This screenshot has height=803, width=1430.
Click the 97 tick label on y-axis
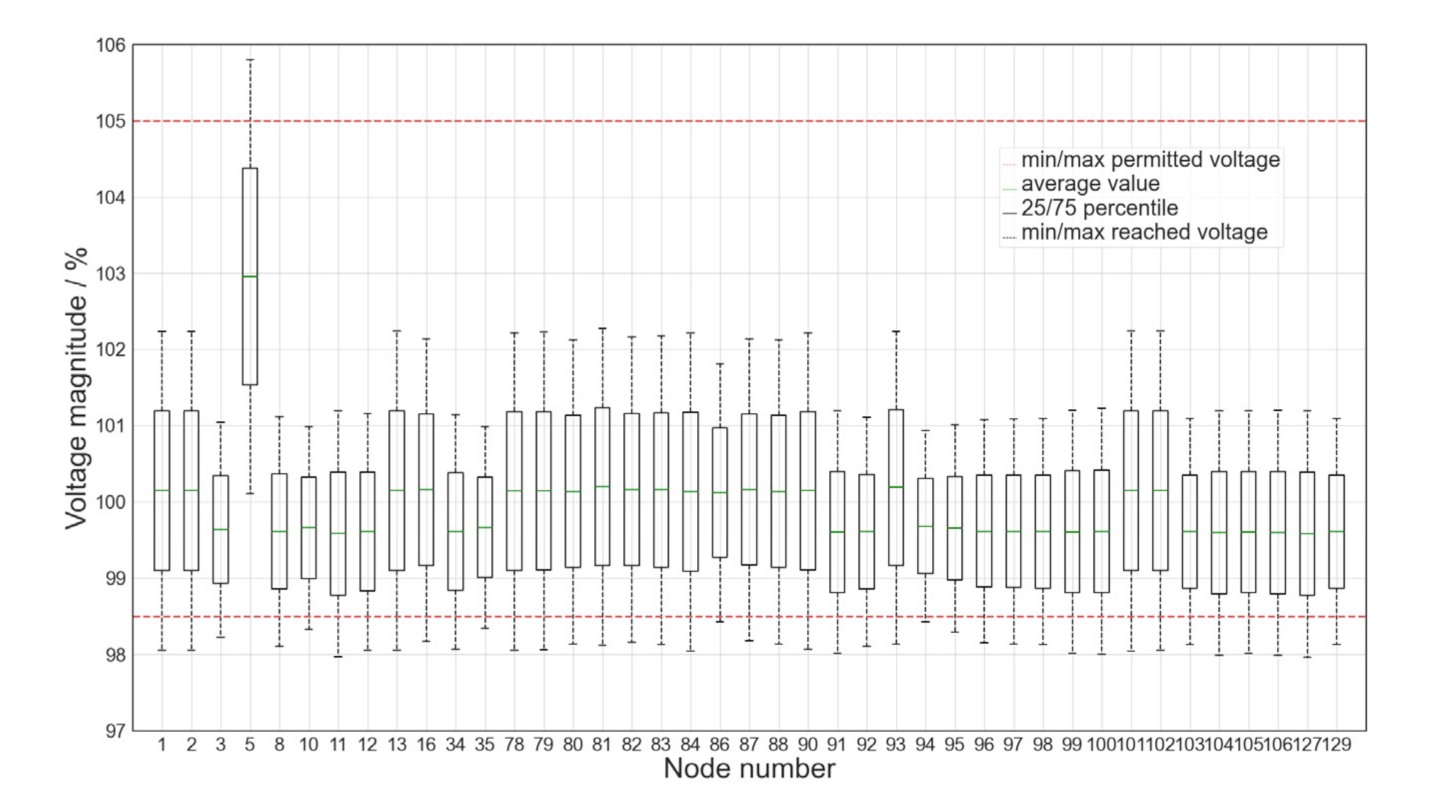tap(114, 731)
